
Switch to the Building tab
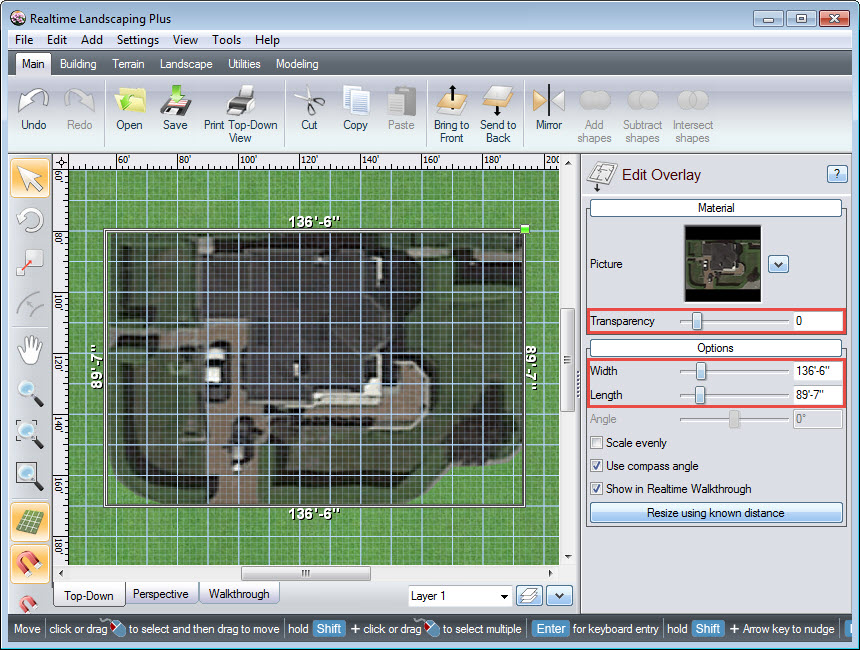(x=78, y=64)
